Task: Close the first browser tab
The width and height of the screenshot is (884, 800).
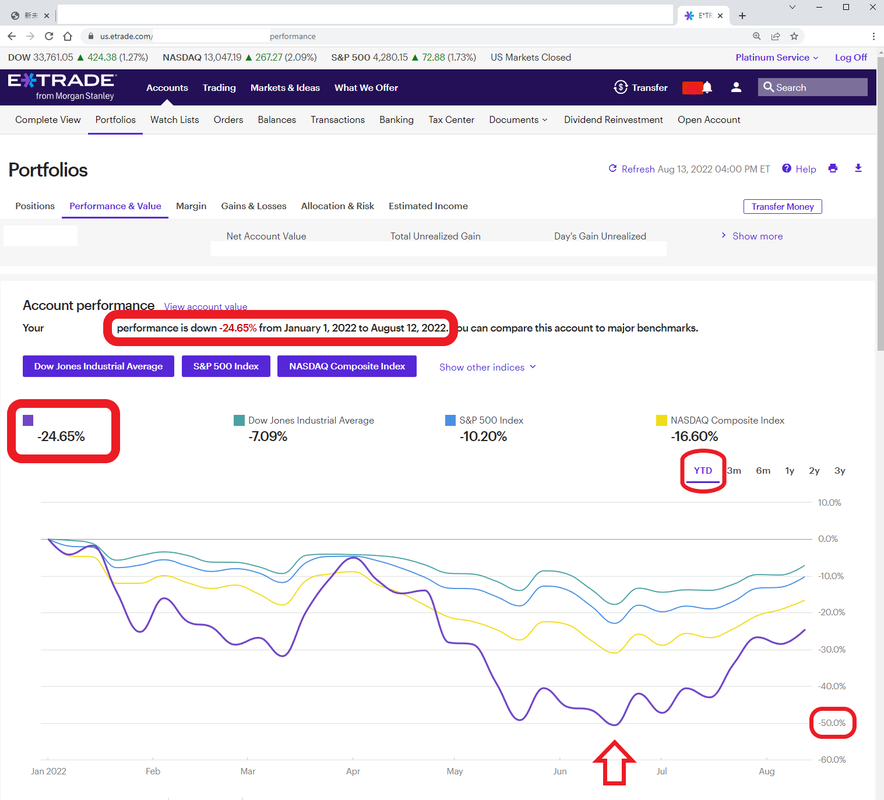Action: coord(46,16)
